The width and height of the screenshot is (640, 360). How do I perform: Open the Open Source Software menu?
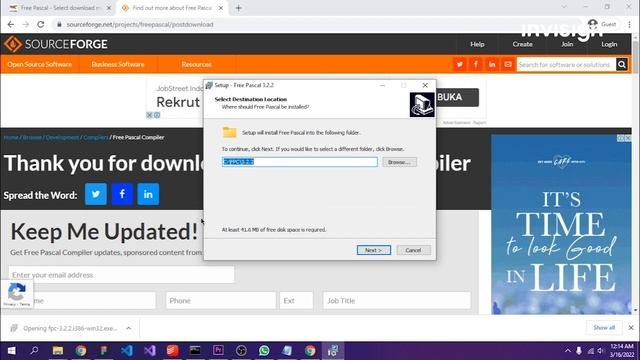tap(40, 64)
